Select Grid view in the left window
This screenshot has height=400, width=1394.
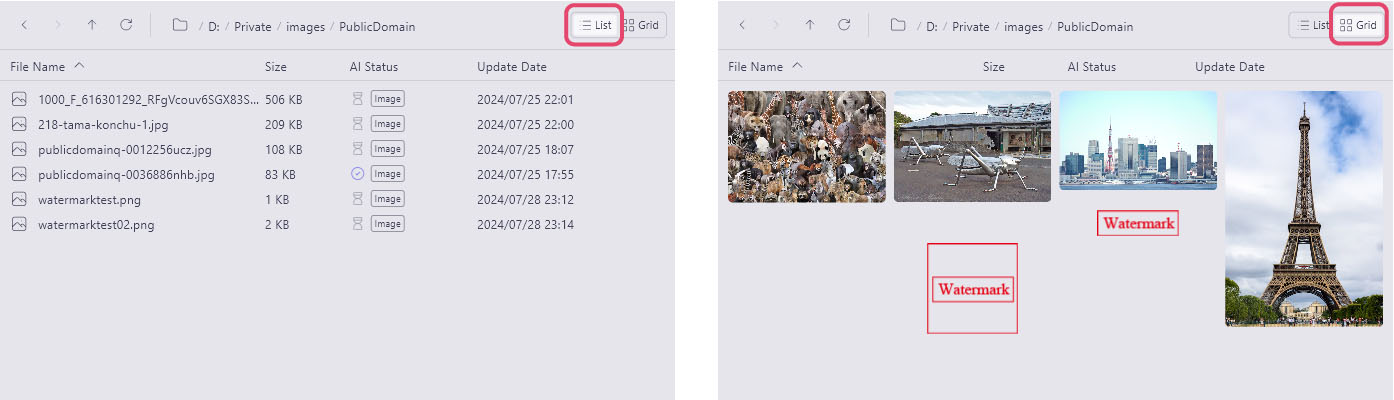pos(642,25)
